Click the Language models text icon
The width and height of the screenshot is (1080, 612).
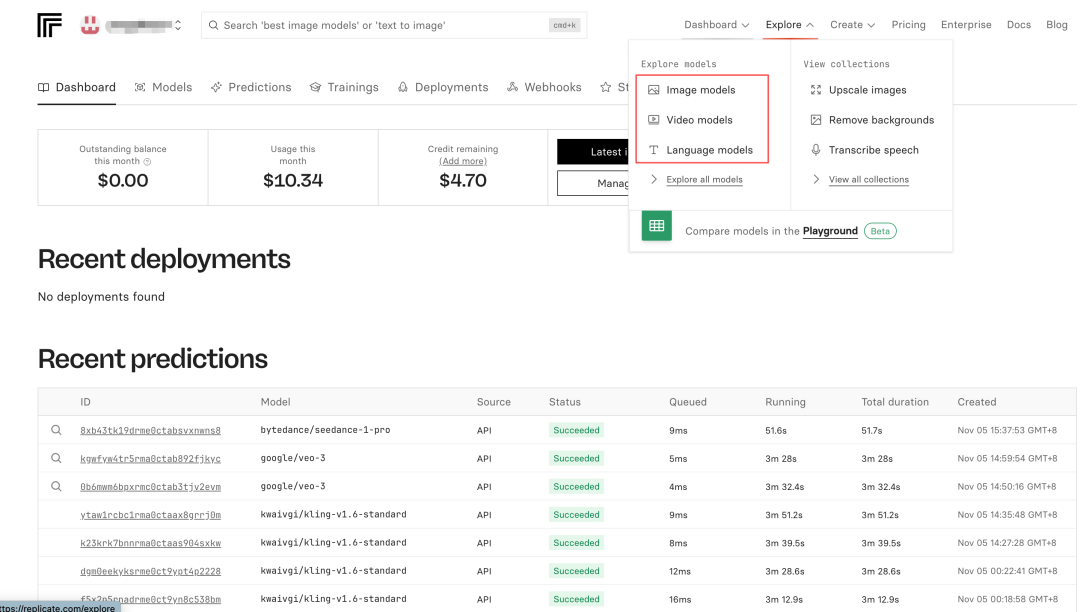pyautogui.click(x=654, y=150)
